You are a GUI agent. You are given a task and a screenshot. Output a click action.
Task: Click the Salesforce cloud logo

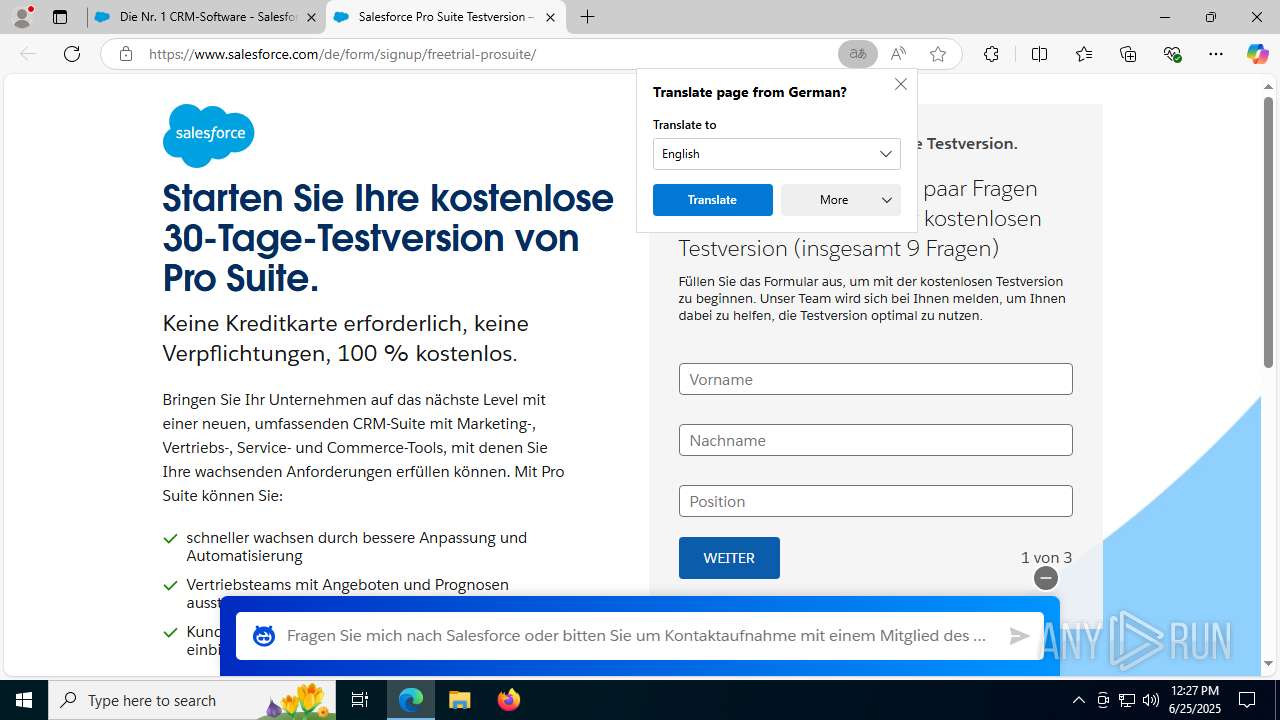click(208, 135)
